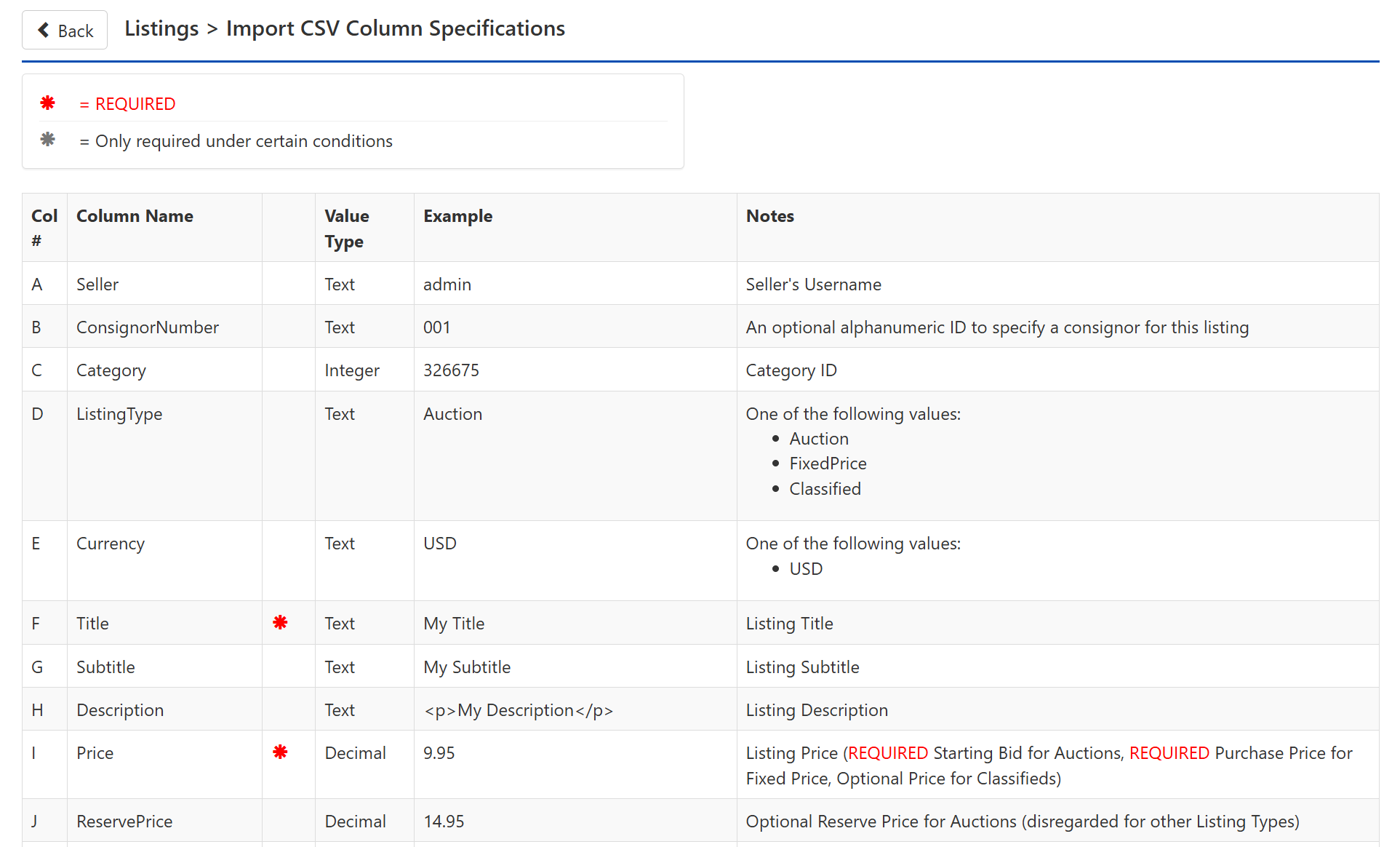Select the 'Col #' table header
The image size is (1400, 847).
44,228
